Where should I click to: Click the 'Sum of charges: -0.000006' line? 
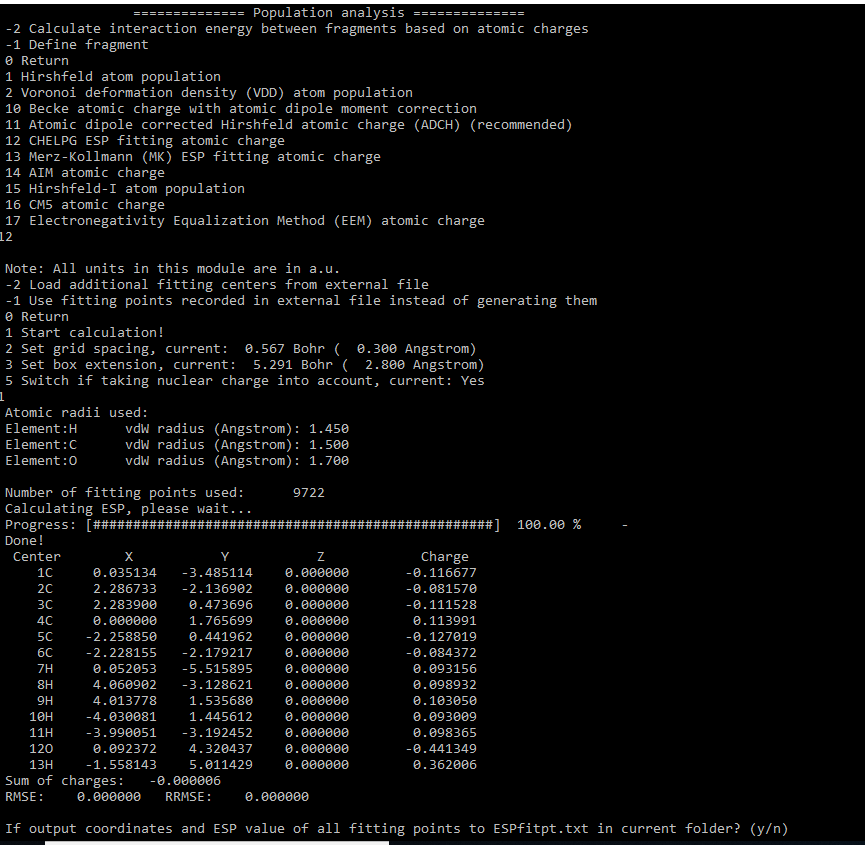click(113, 780)
